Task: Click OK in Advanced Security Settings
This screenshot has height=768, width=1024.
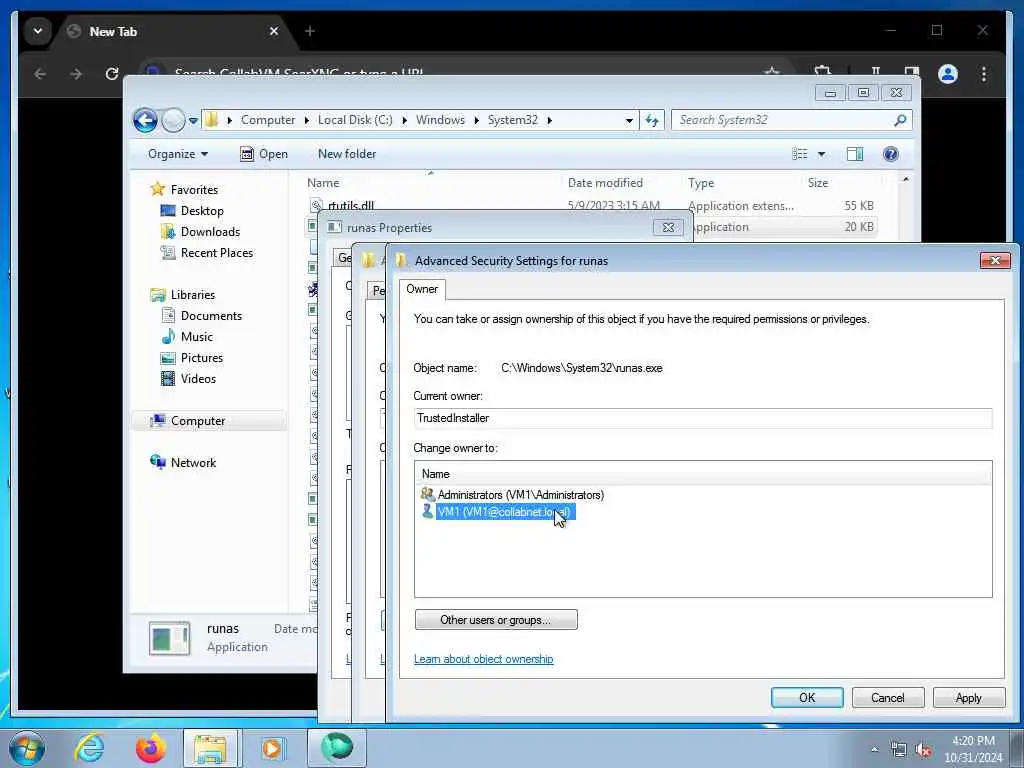Action: (807, 697)
